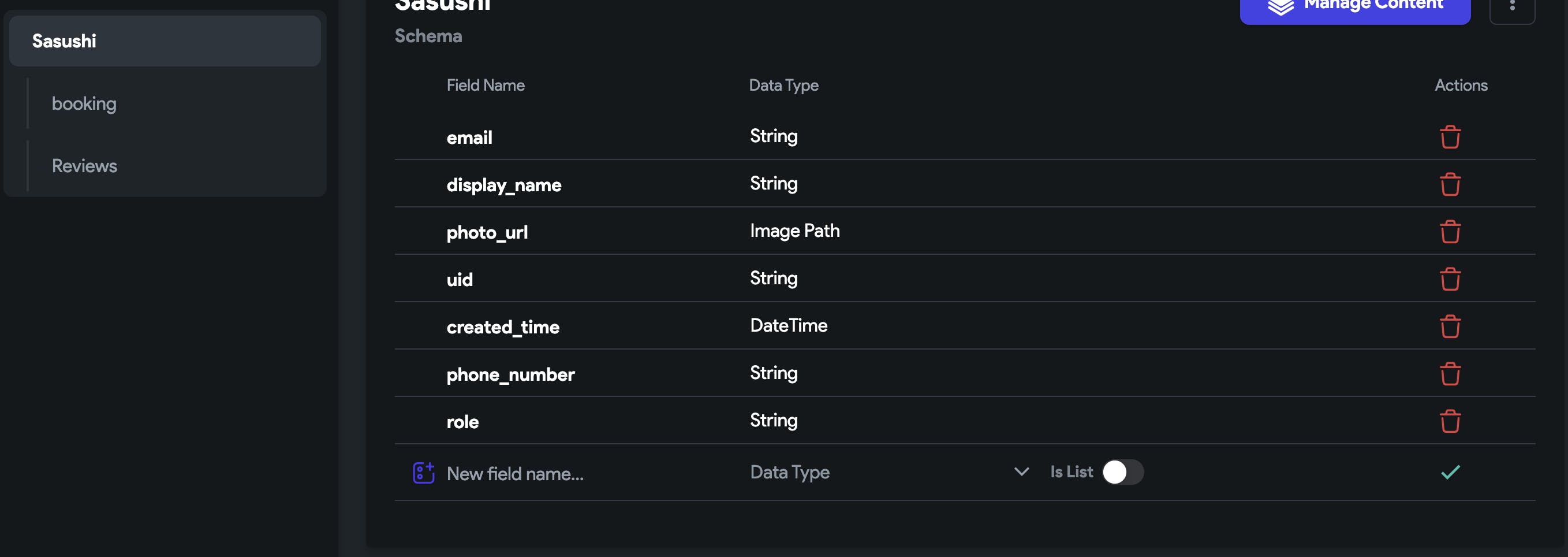Delete the uid field
1568x557 pixels.
[1450, 279]
